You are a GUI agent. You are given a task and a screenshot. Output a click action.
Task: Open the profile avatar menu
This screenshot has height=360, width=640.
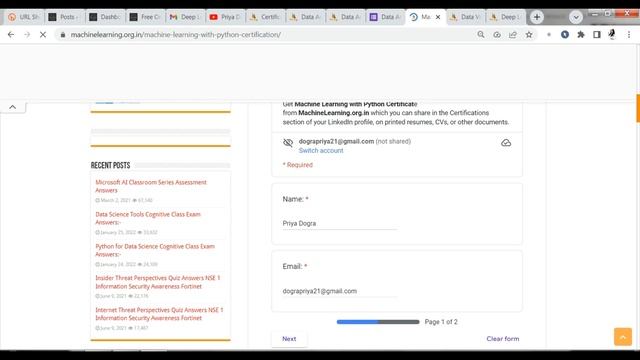[x=612, y=35]
